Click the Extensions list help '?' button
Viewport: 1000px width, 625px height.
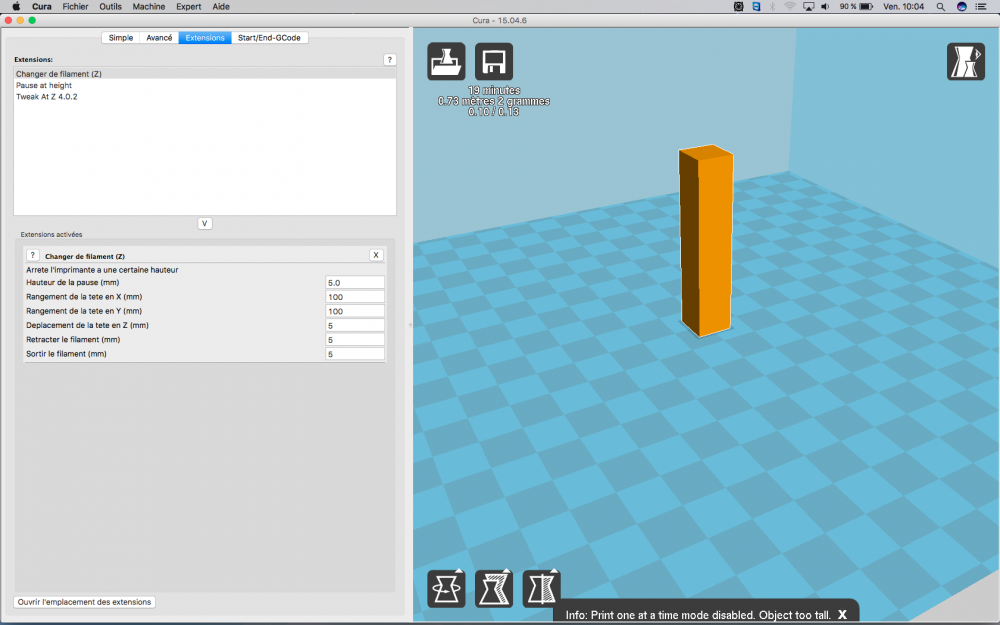(390, 59)
